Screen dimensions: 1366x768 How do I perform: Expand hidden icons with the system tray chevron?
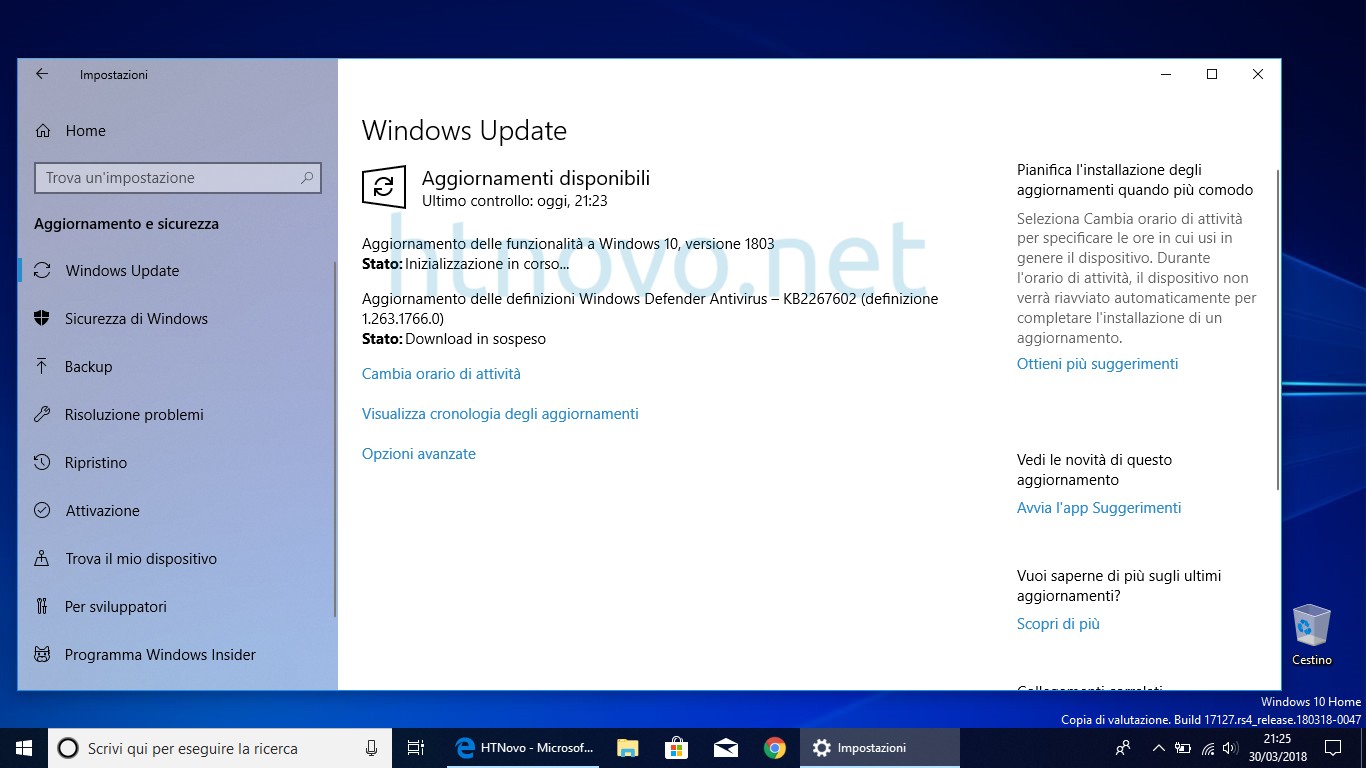pos(1157,748)
